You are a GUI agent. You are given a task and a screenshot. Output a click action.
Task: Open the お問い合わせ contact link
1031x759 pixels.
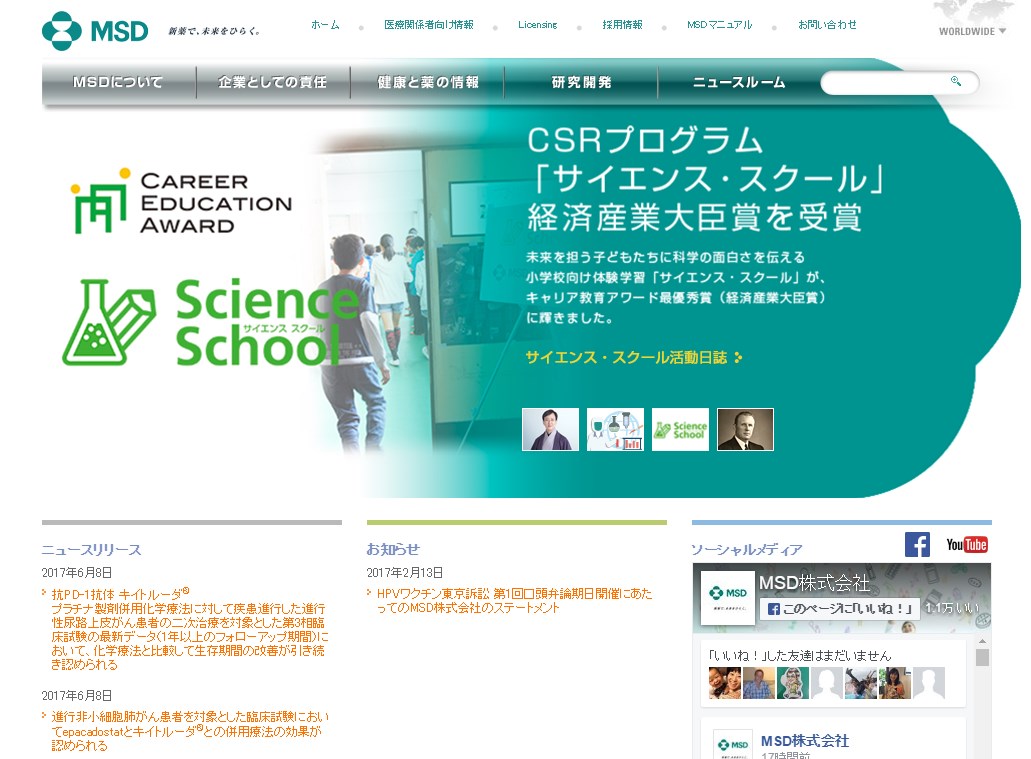coord(827,25)
